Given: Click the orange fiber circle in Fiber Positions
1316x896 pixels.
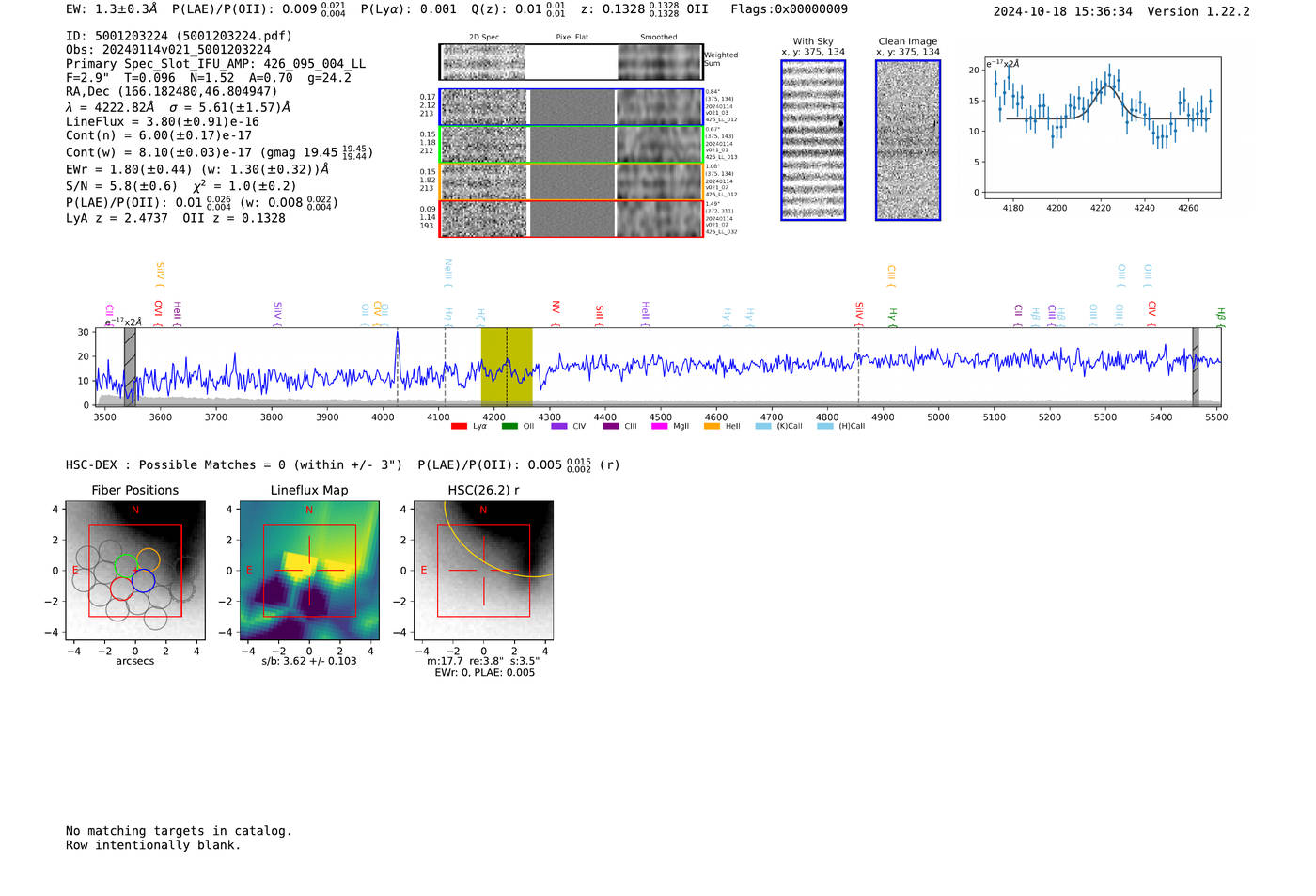Looking at the screenshot, I should point(149,559).
